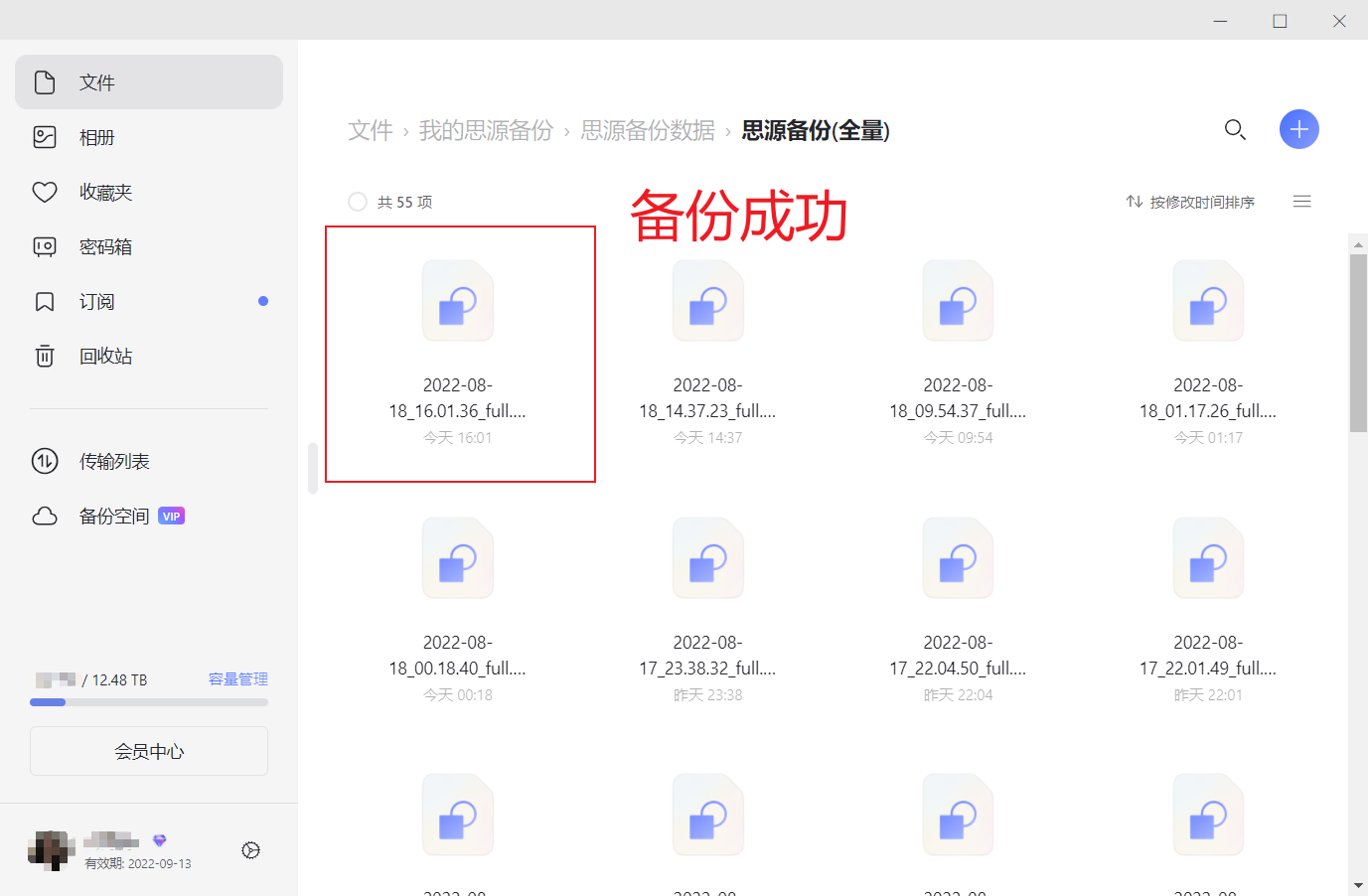The image size is (1368, 896).
Task: Navigate to 我的思源备份 breadcrumb
Action: tap(486, 130)
